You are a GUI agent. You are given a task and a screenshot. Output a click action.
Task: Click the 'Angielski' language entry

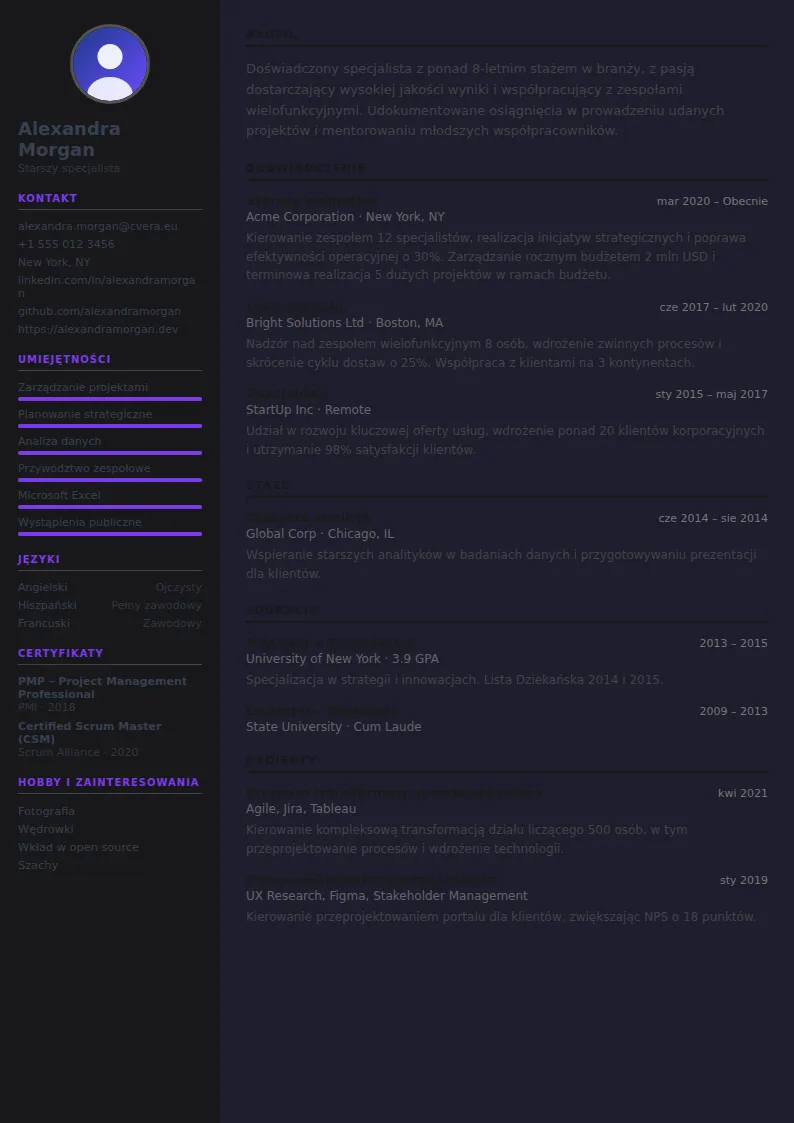click(42, 587)
